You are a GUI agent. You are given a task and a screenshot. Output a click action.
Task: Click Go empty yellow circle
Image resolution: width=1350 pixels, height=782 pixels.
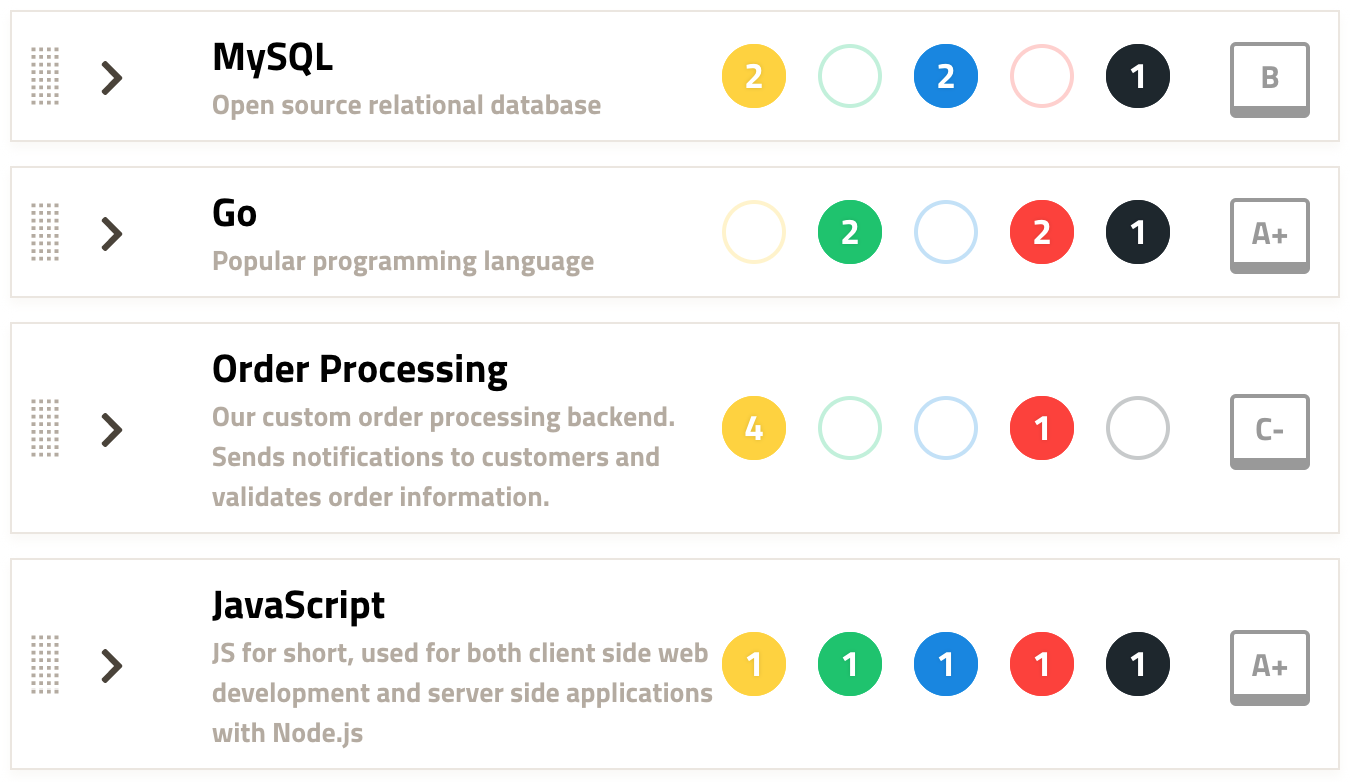pyautogui.click(x=754, y=232)
